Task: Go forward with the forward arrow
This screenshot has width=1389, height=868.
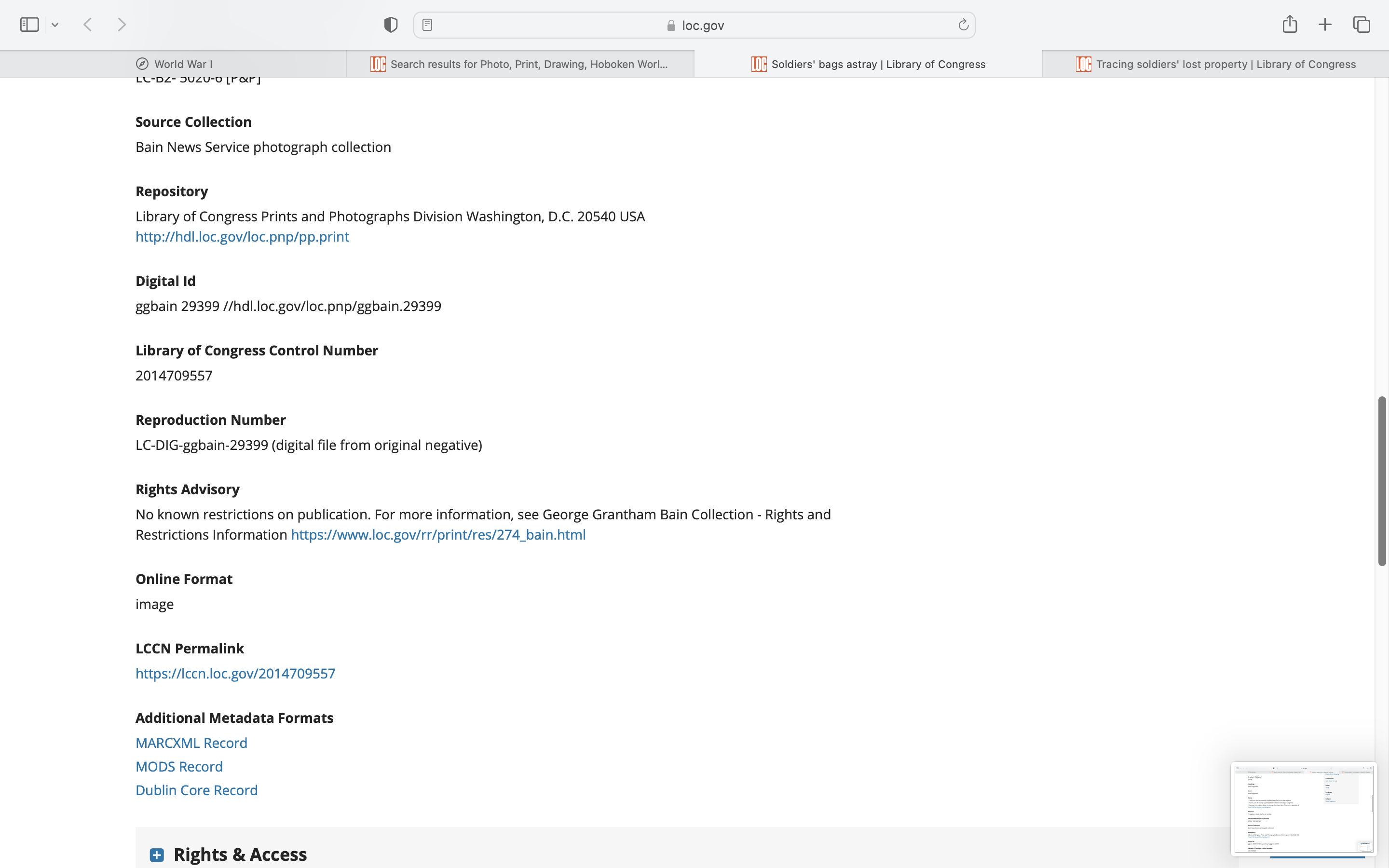Action: tap(122, 25)
